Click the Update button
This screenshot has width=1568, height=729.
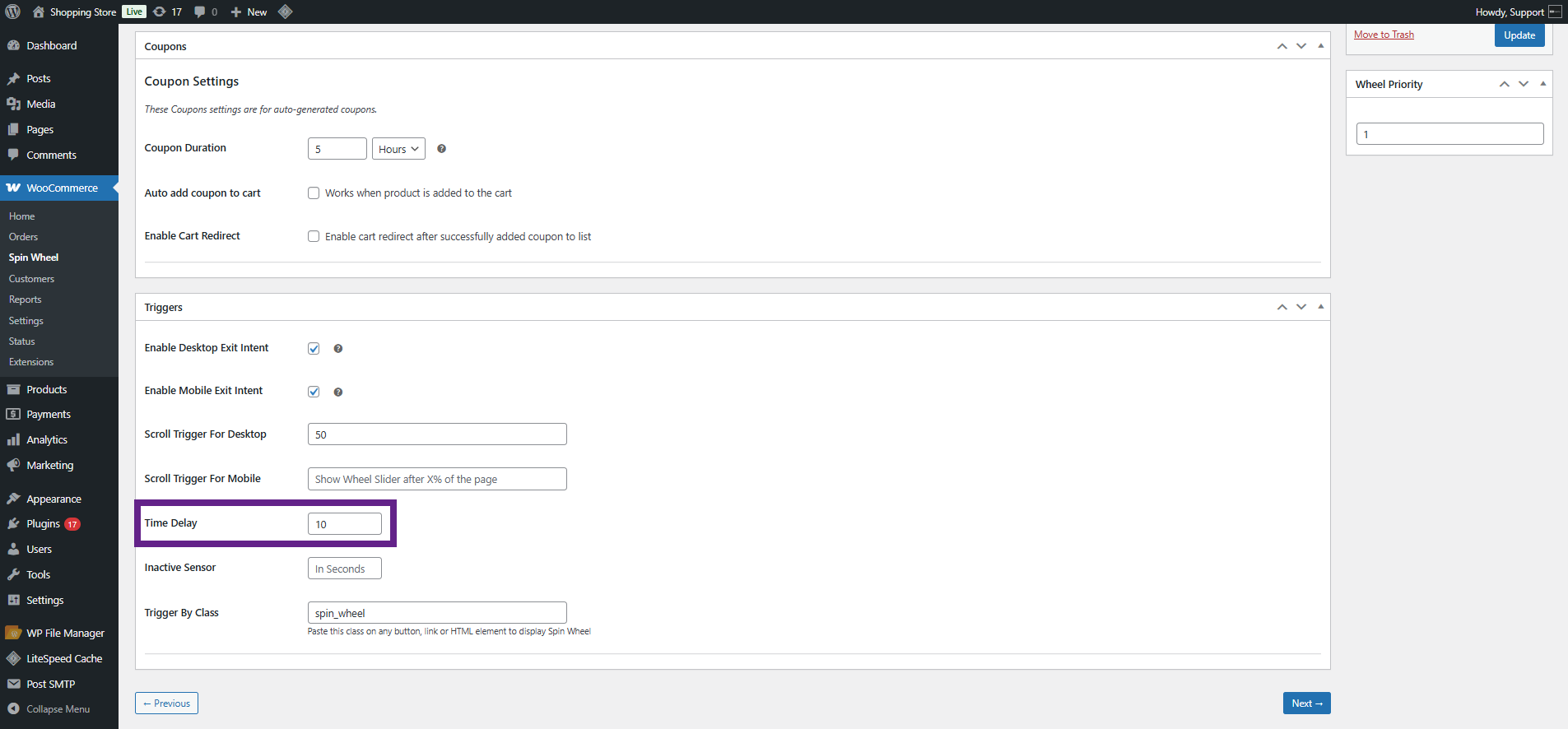[x=1519, y=35]
